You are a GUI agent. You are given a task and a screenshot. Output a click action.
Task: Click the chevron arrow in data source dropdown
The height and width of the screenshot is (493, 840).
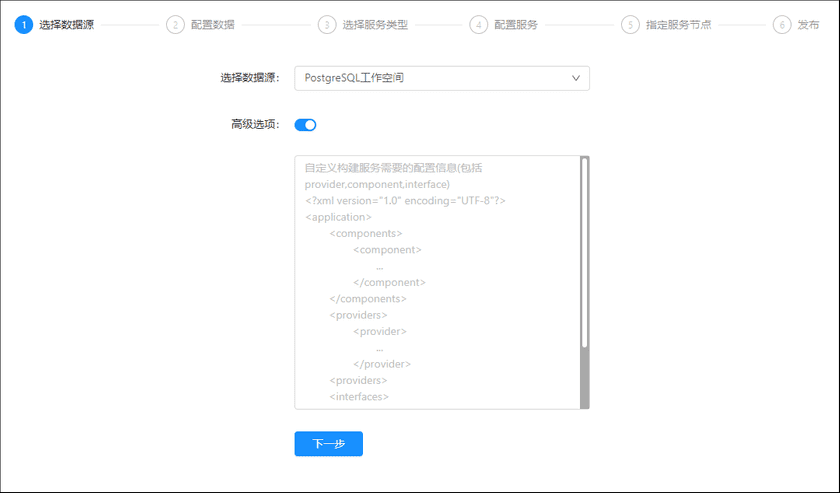(575, 78)
